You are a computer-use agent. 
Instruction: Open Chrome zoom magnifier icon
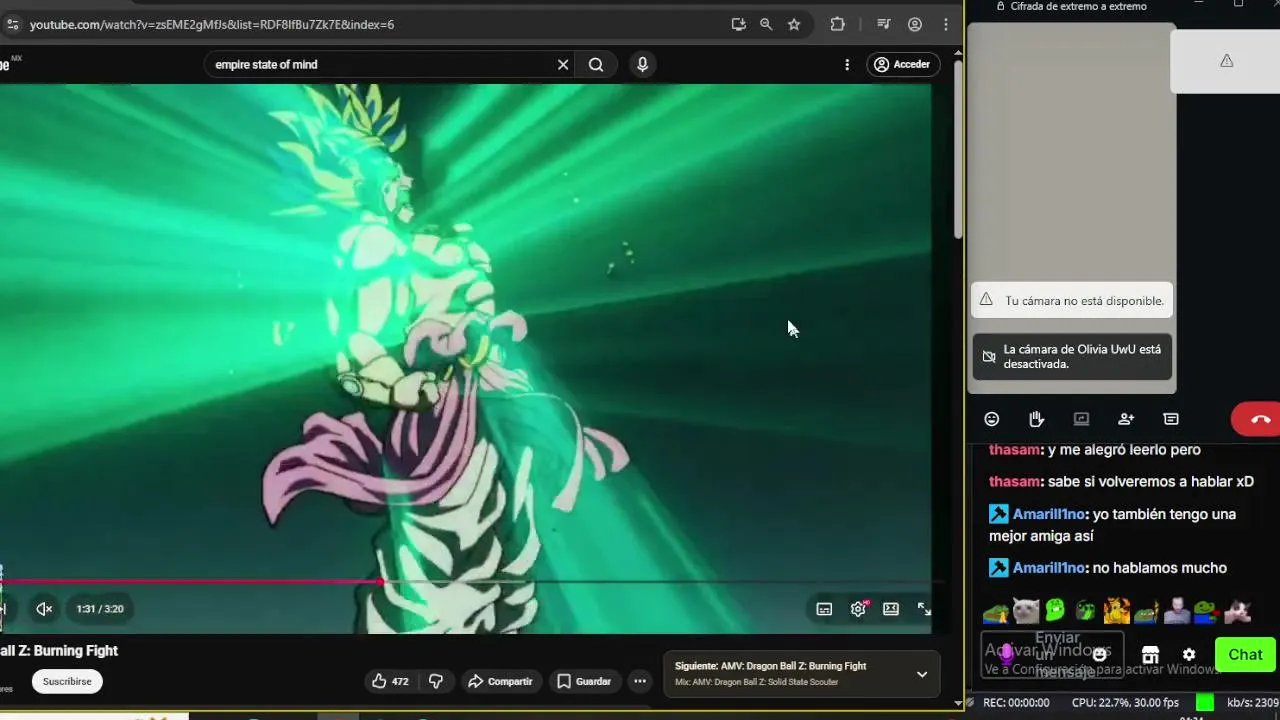click(766, 24)
